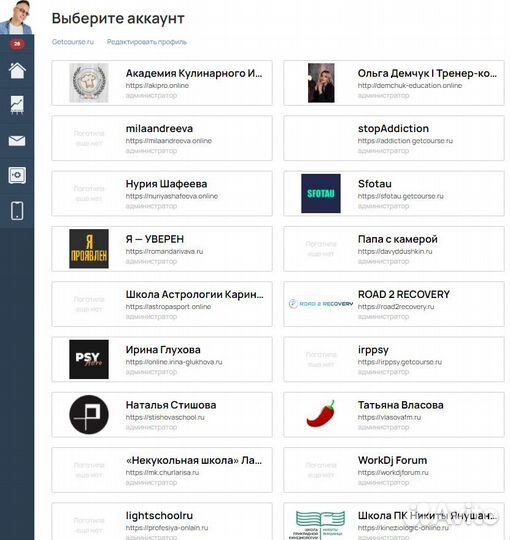510x540 pixels.
Task: Click mk.churlarisa.ru URL
Action: [162, 472]
